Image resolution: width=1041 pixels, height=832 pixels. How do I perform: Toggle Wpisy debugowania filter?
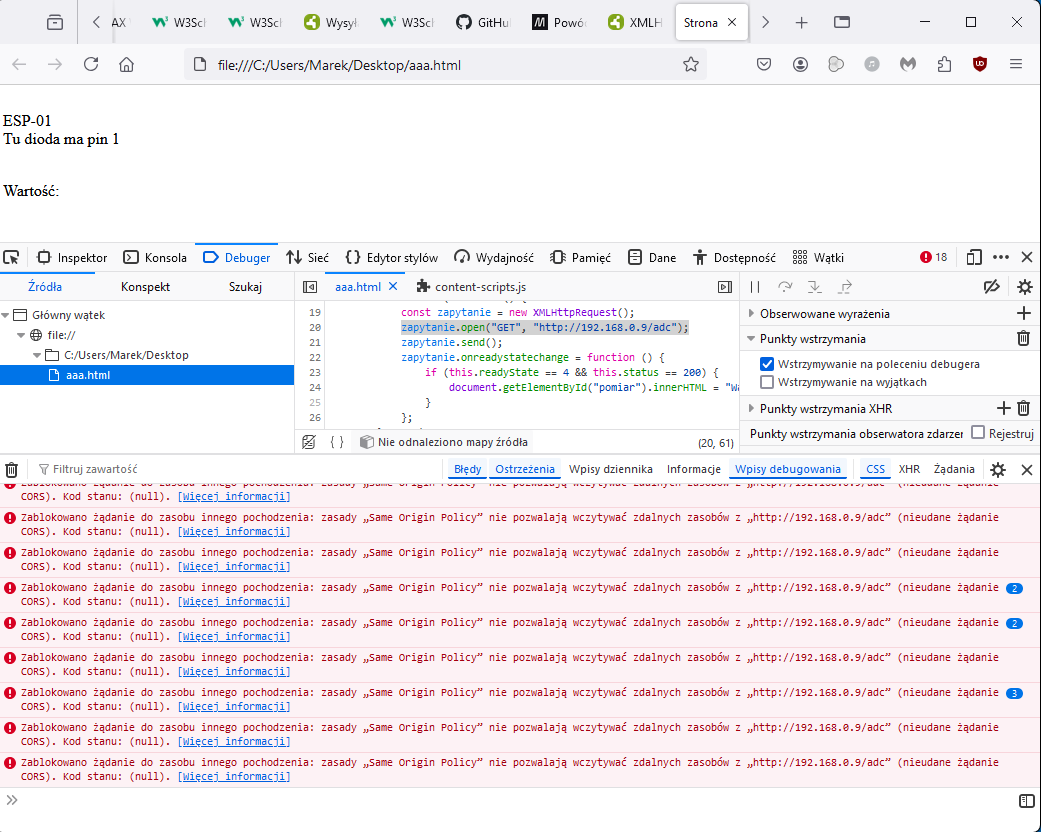coord(787,469)
